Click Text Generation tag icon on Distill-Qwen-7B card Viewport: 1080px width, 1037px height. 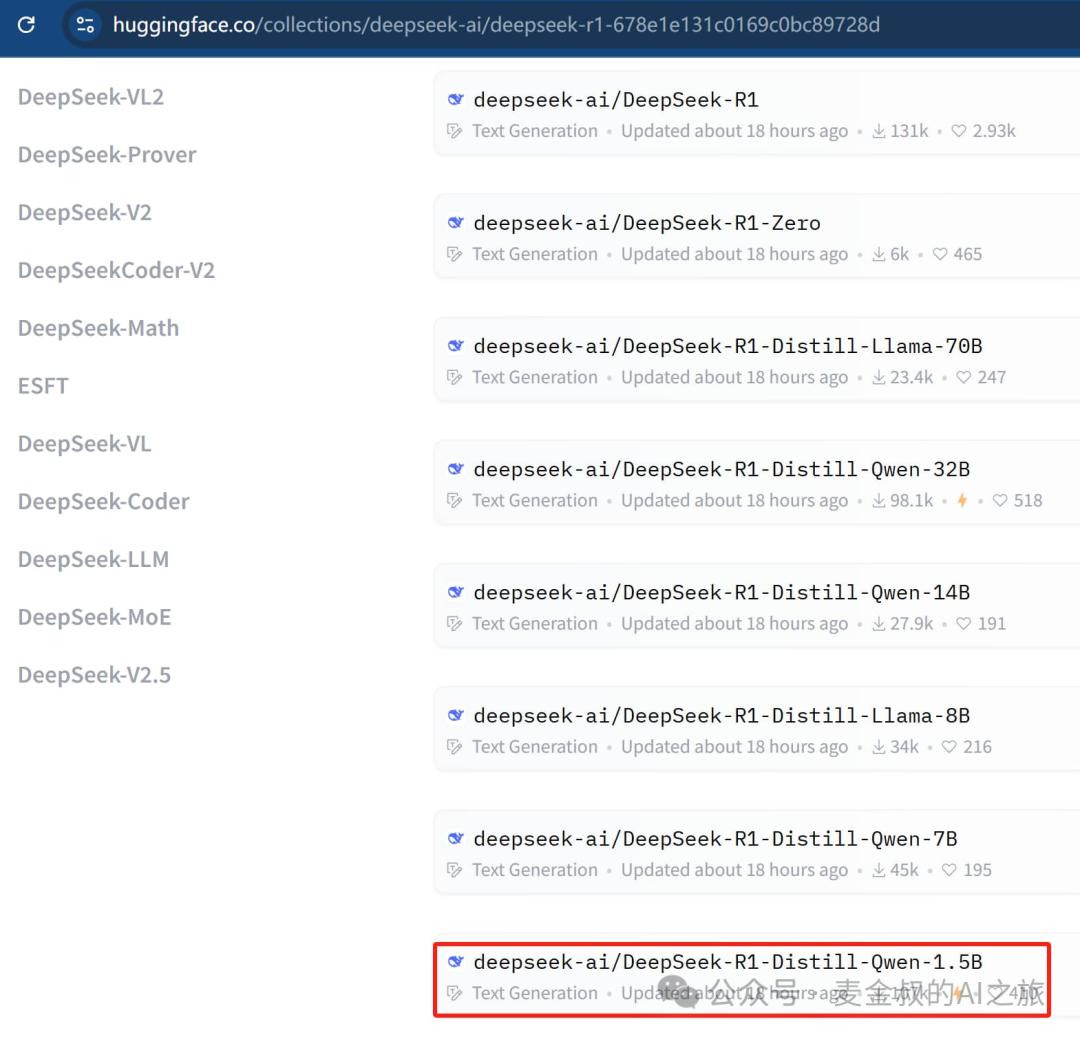tap(455, 870)
